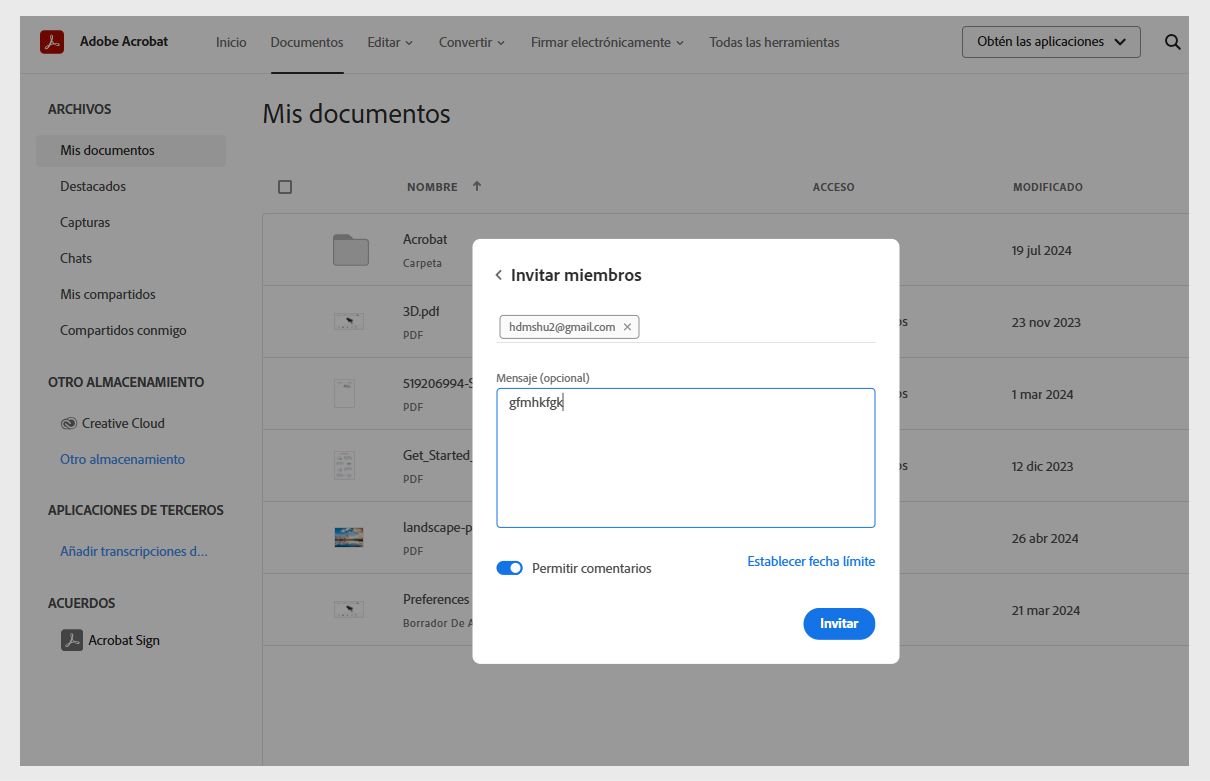This screenshot has width=1210, height=781.
Task: Click the Invitar button
Action: click(x=839, y=623)
